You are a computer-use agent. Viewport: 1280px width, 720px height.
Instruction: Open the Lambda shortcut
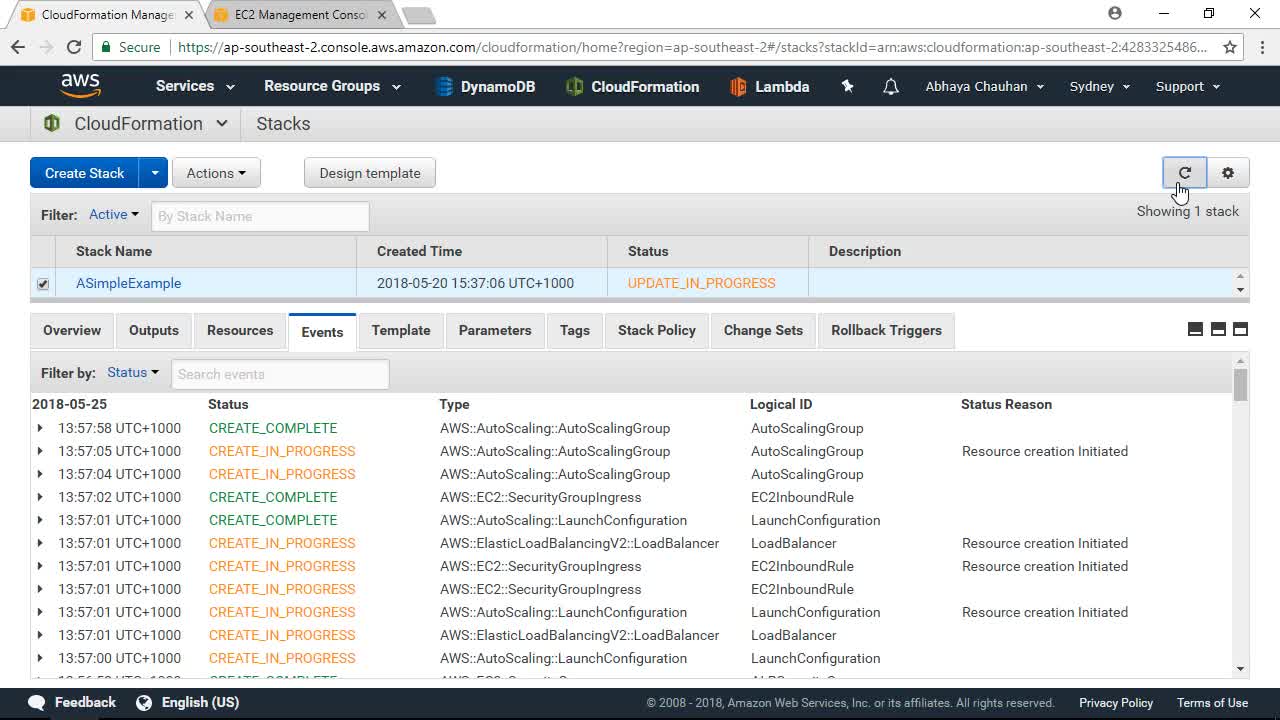769,87
